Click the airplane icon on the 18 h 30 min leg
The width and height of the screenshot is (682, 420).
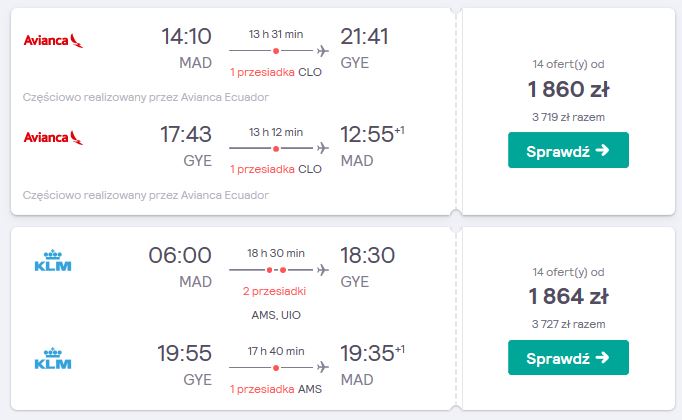pos(322,270)
